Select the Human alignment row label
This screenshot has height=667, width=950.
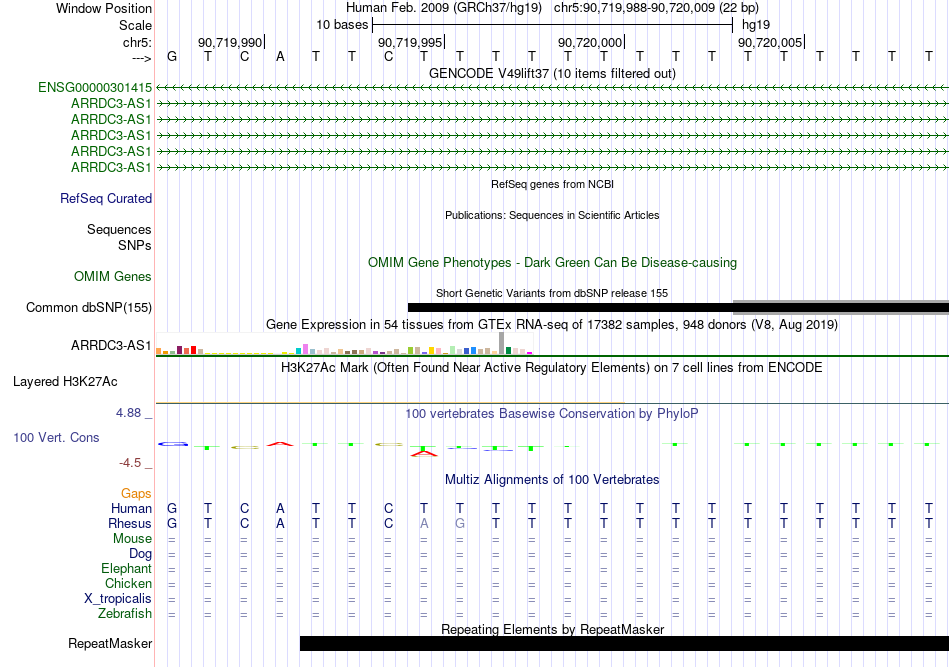(131, 508)
